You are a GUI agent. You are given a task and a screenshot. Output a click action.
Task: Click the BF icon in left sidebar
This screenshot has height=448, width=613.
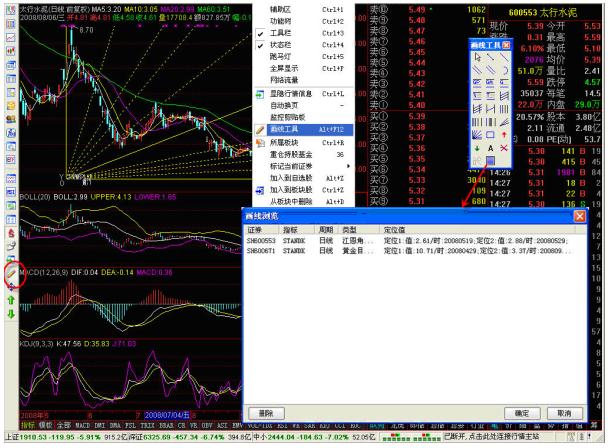(11, 159)
